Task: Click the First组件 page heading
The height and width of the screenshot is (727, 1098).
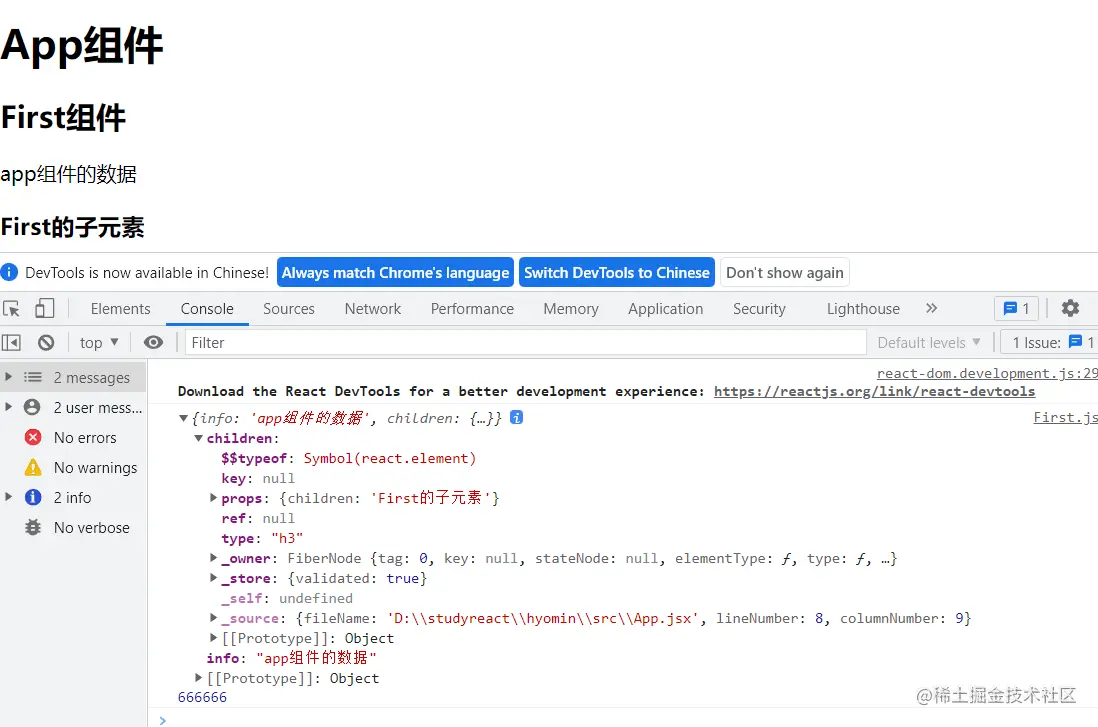Action: [x=63, y=118]
